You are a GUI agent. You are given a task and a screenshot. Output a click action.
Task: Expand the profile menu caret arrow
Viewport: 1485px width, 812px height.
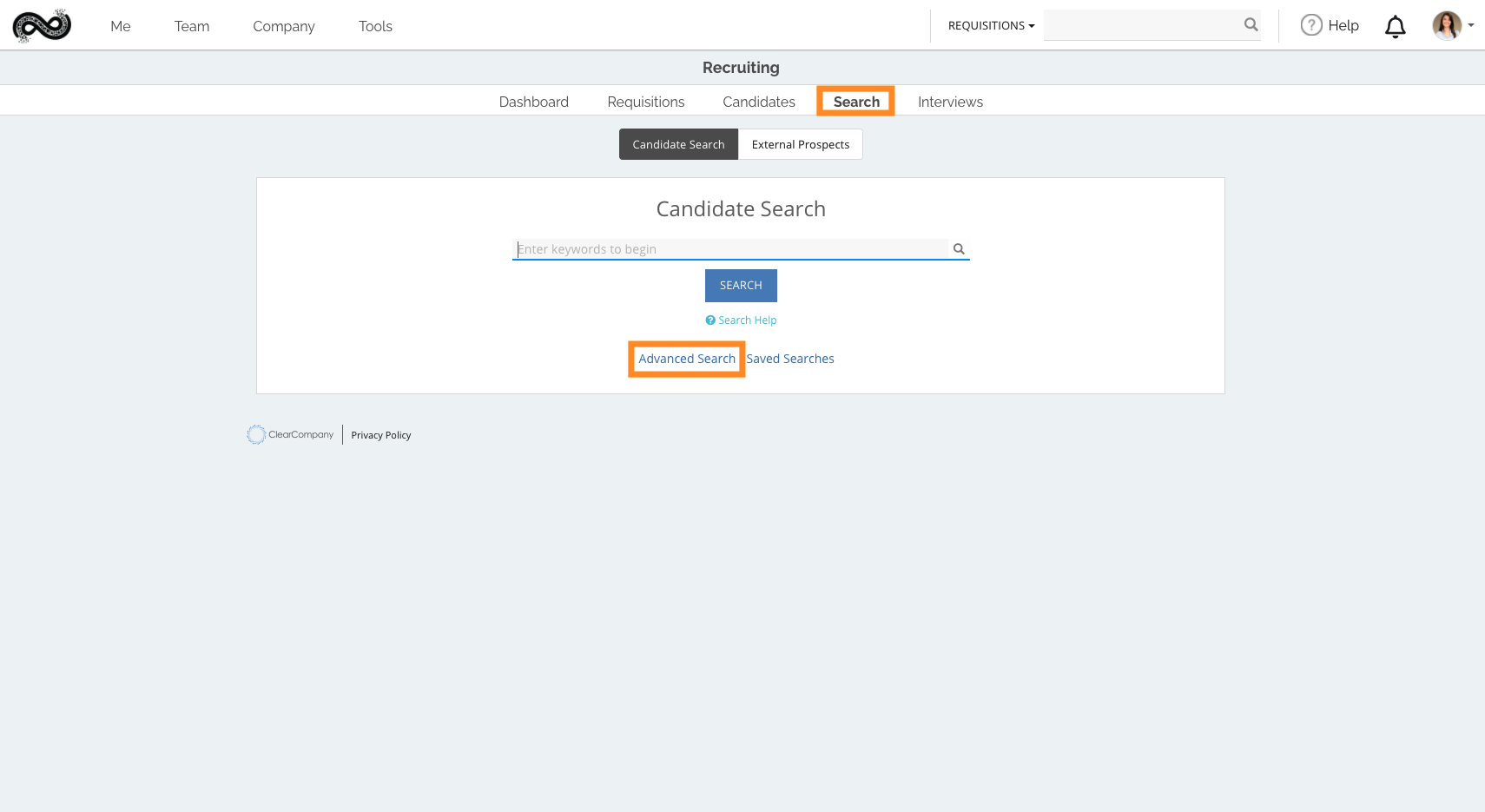[1471, 25]
